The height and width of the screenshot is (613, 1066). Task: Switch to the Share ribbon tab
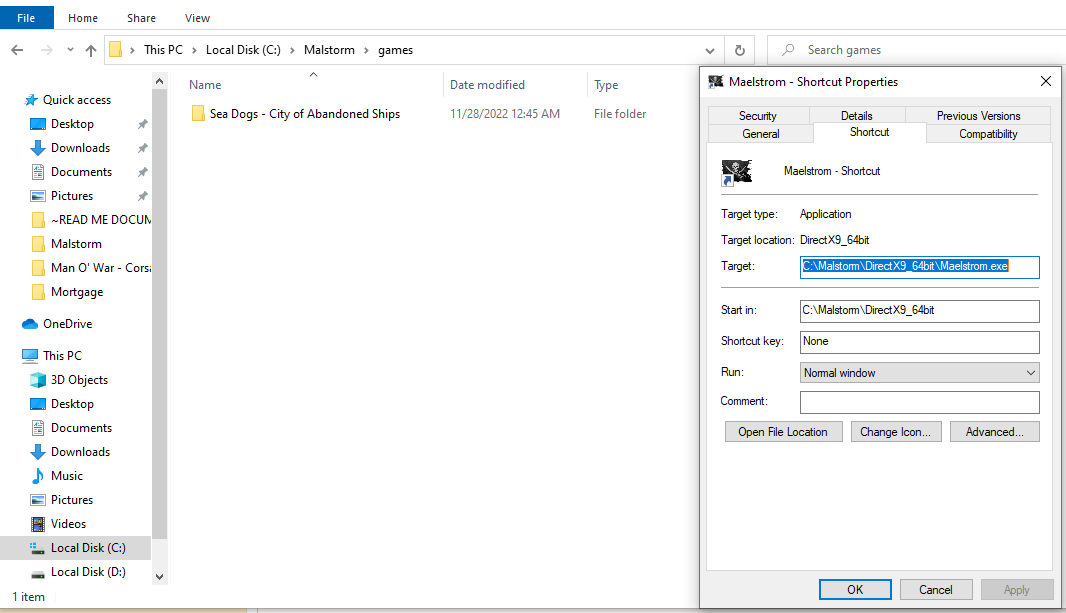141,18
